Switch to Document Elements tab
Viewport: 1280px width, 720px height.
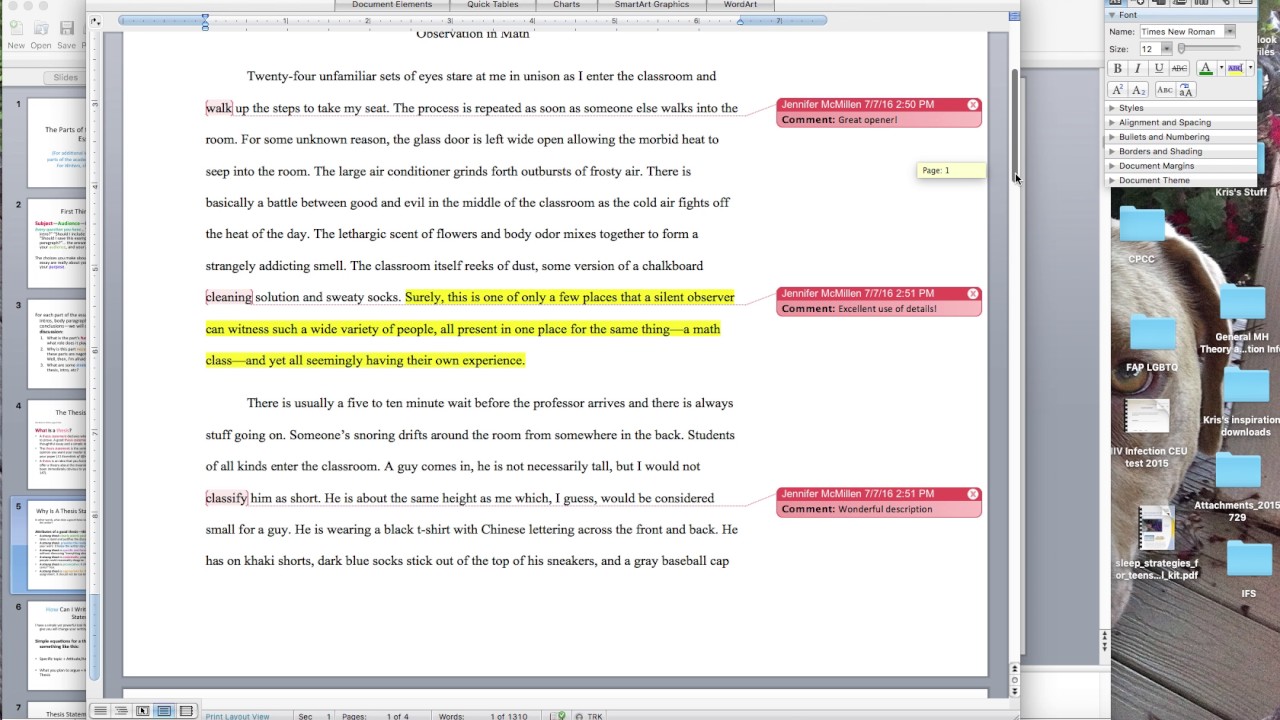392,5
